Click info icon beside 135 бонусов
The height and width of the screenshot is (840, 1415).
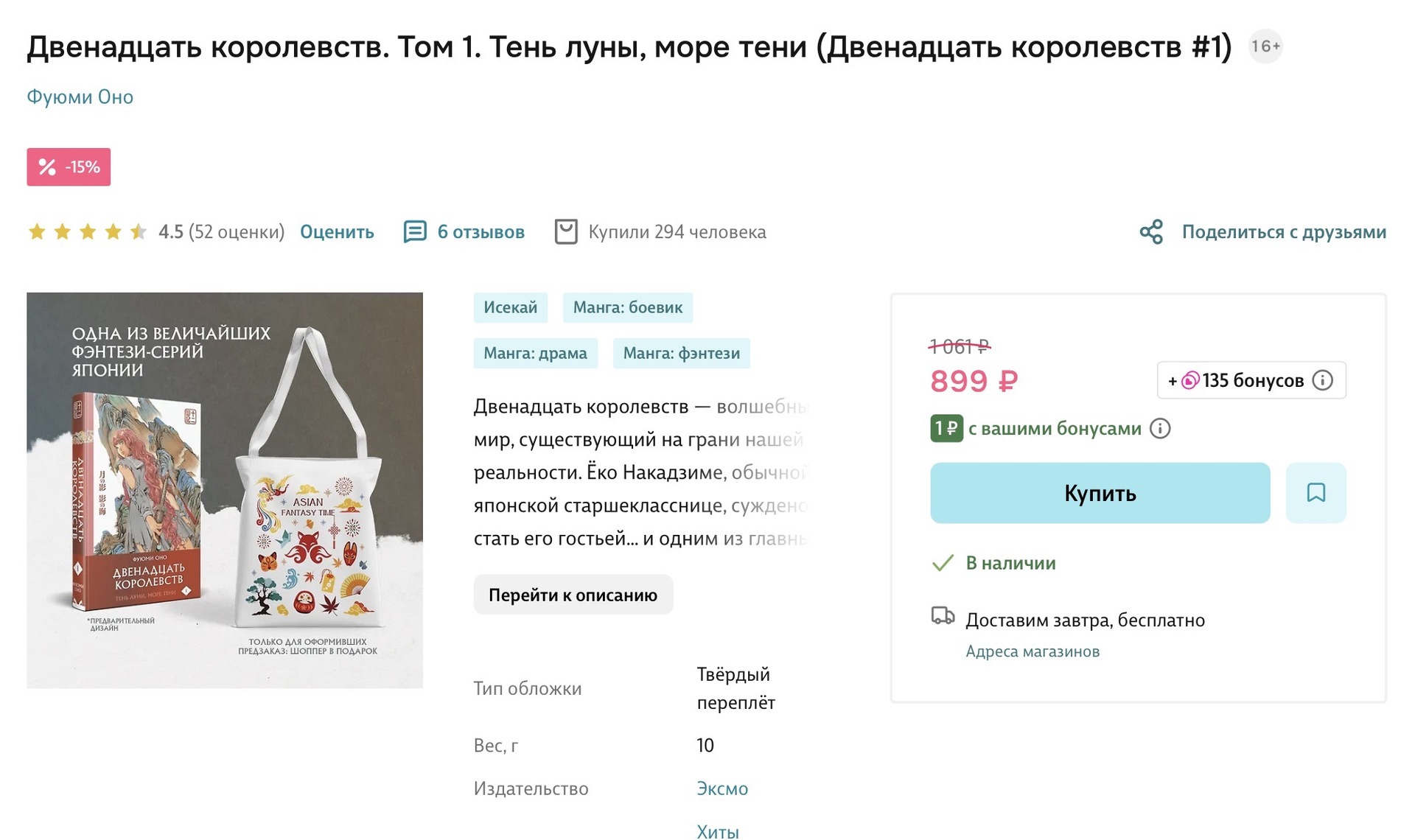[1323, 380]
